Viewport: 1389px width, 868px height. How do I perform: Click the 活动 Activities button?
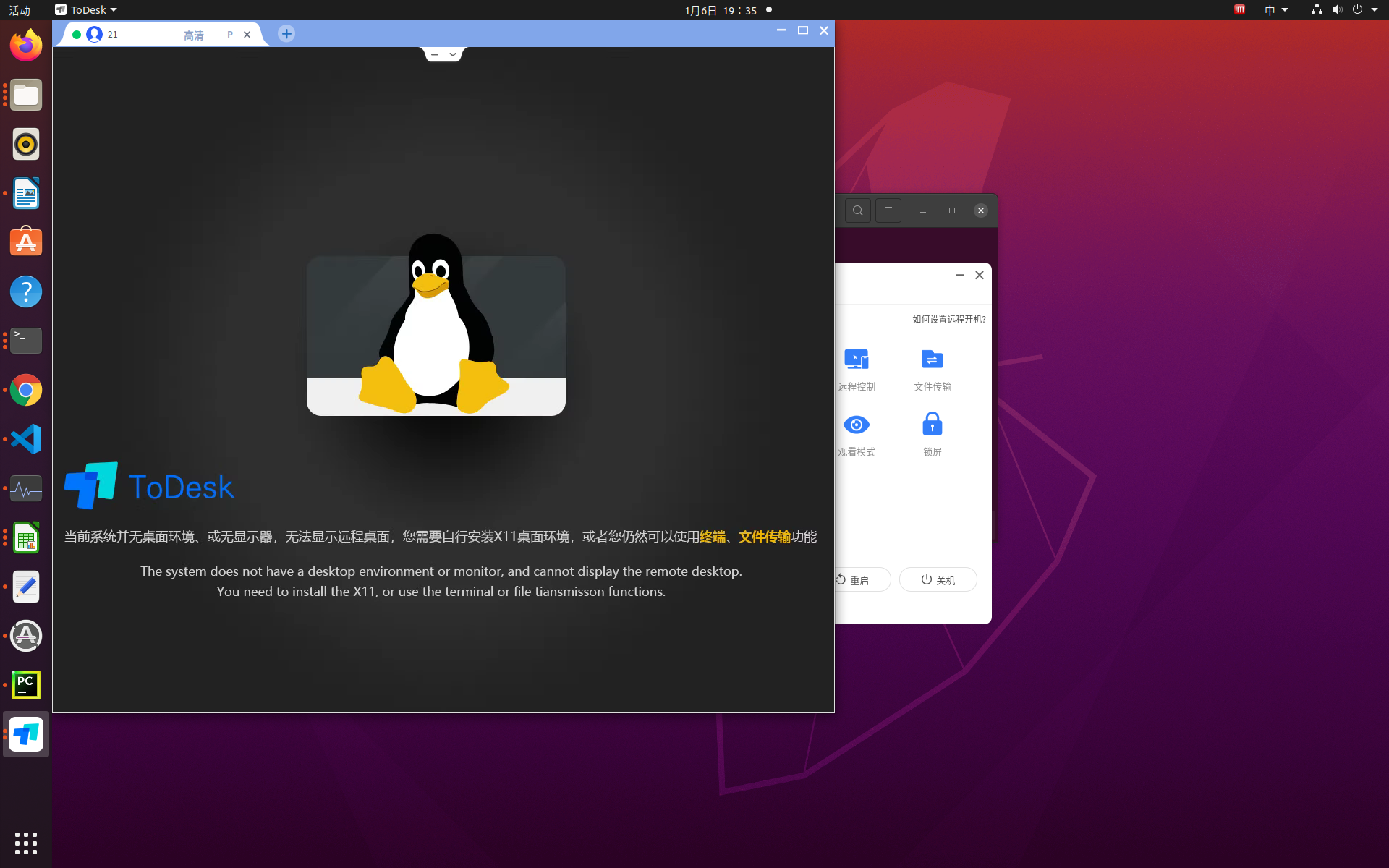[x=20, y=10]
